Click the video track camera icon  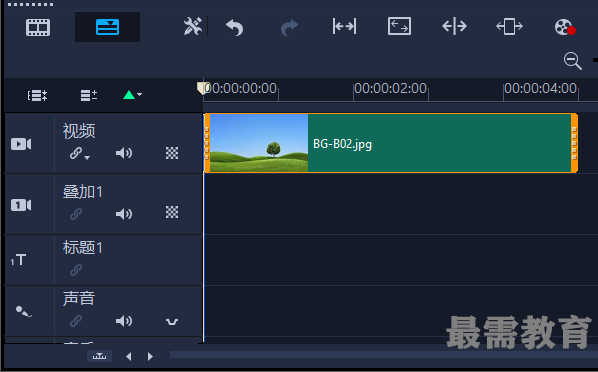click(x=21, y=144)
